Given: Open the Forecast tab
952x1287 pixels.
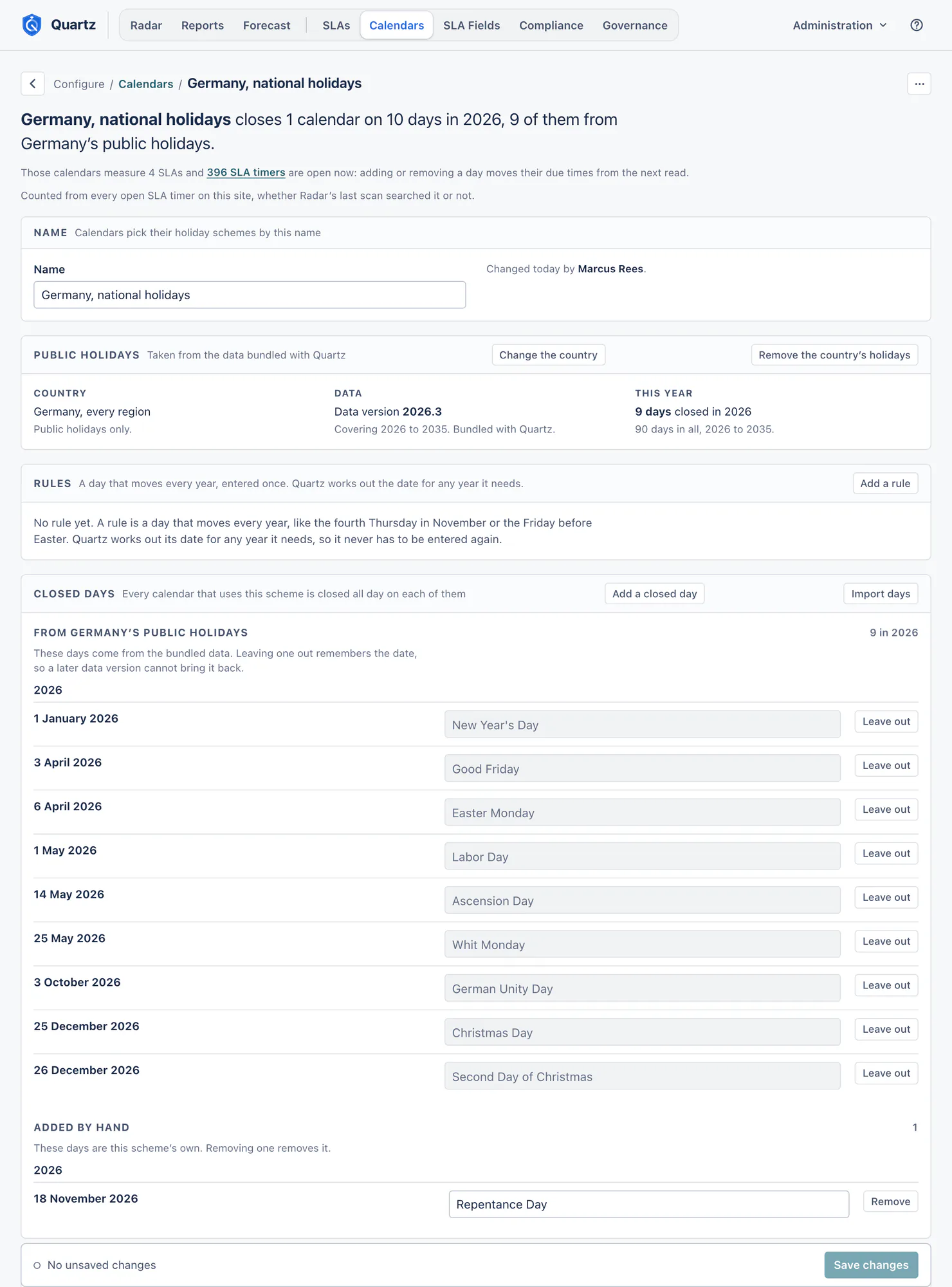Looking at the screenshot, I should pos(267,25).
